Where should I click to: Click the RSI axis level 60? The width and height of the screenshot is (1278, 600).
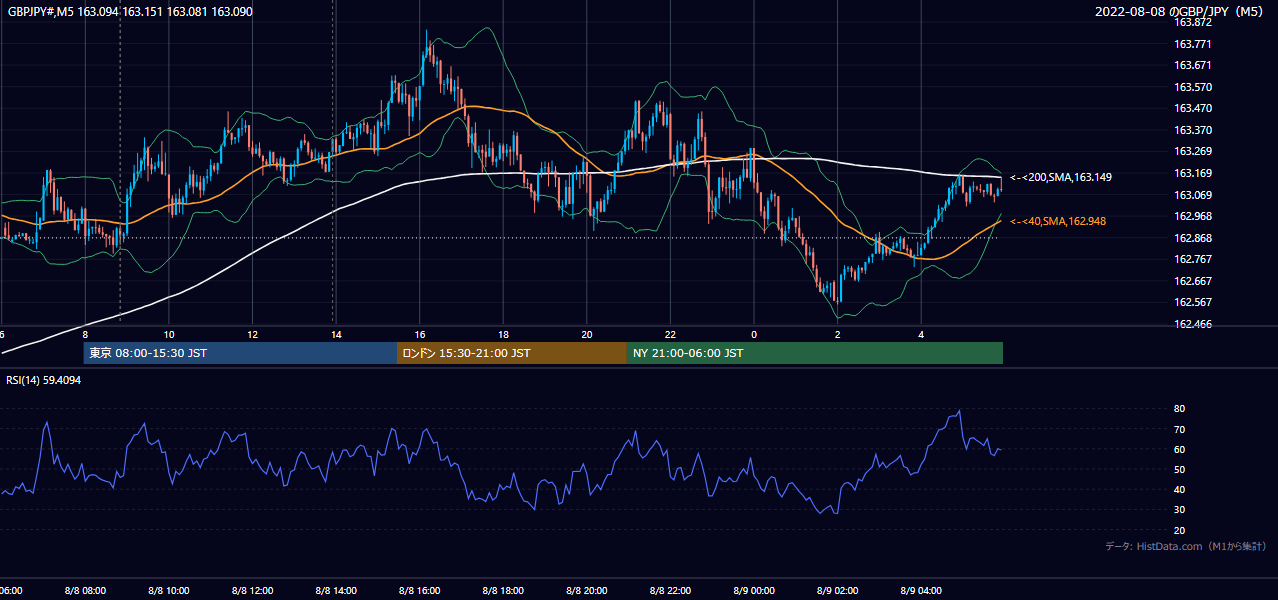(1179, 450)
